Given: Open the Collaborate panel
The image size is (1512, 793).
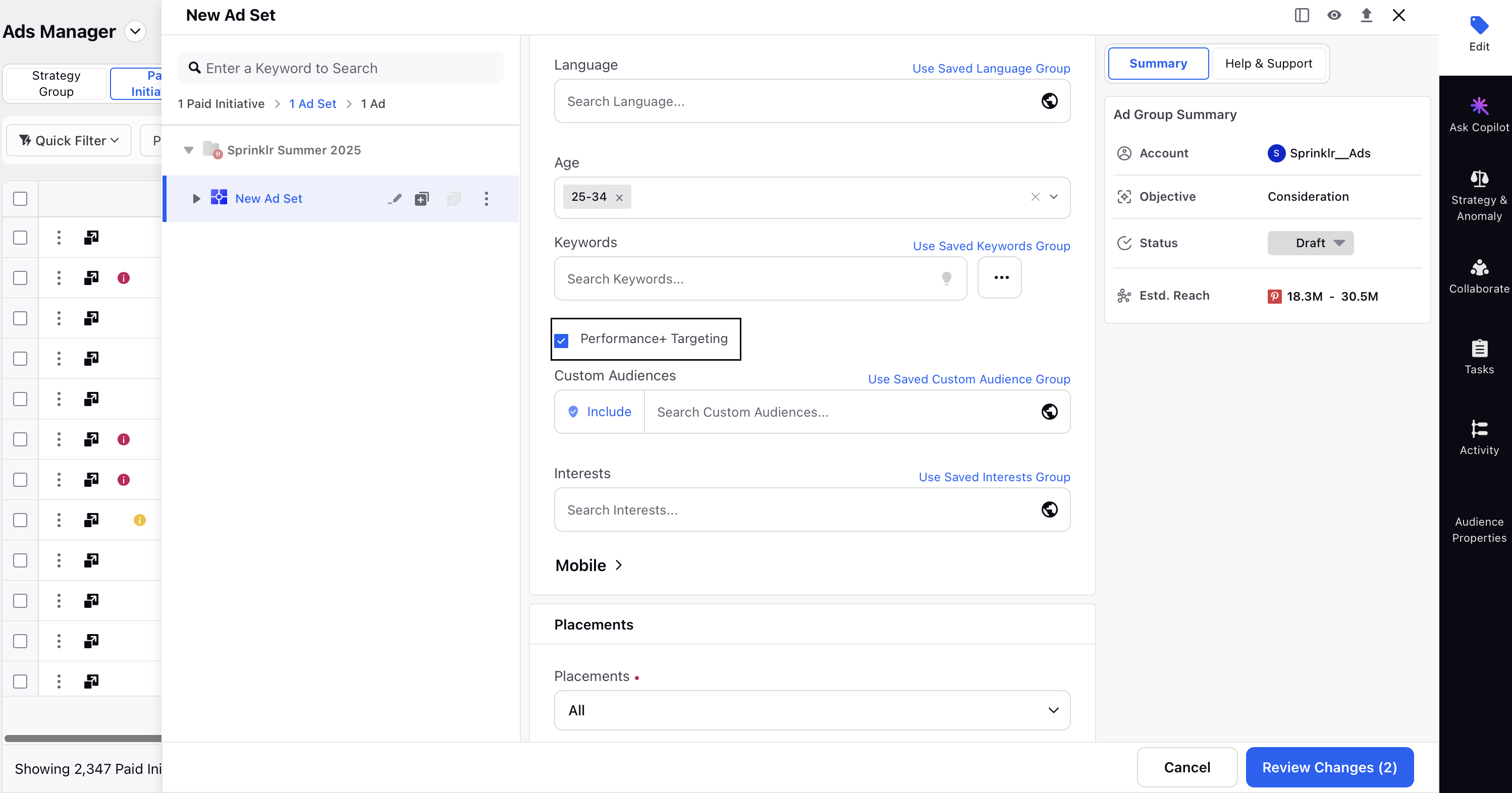Looking at the screenshot, I should 1479,276.
